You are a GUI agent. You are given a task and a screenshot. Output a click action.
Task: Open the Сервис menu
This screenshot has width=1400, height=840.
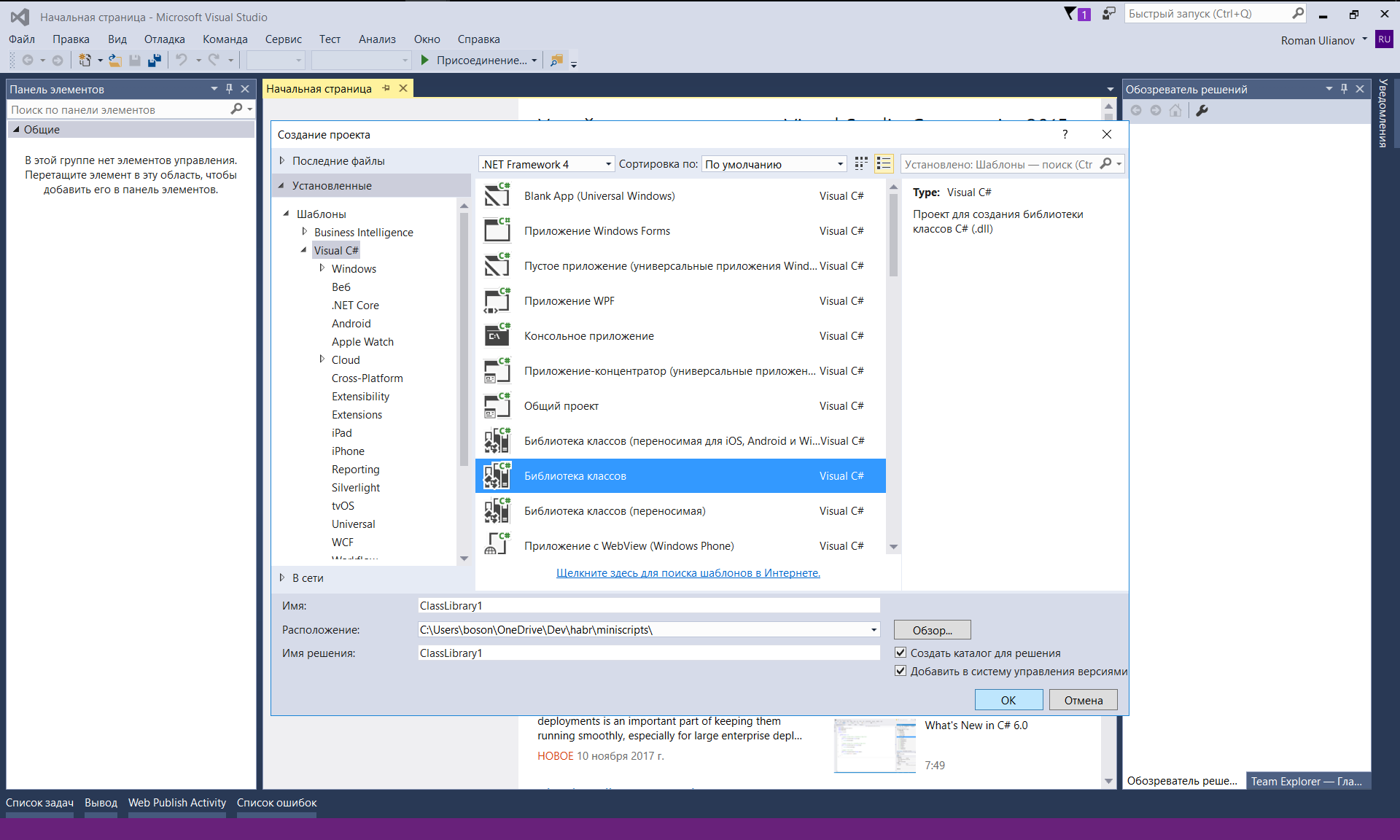click(x=284, y=39)
